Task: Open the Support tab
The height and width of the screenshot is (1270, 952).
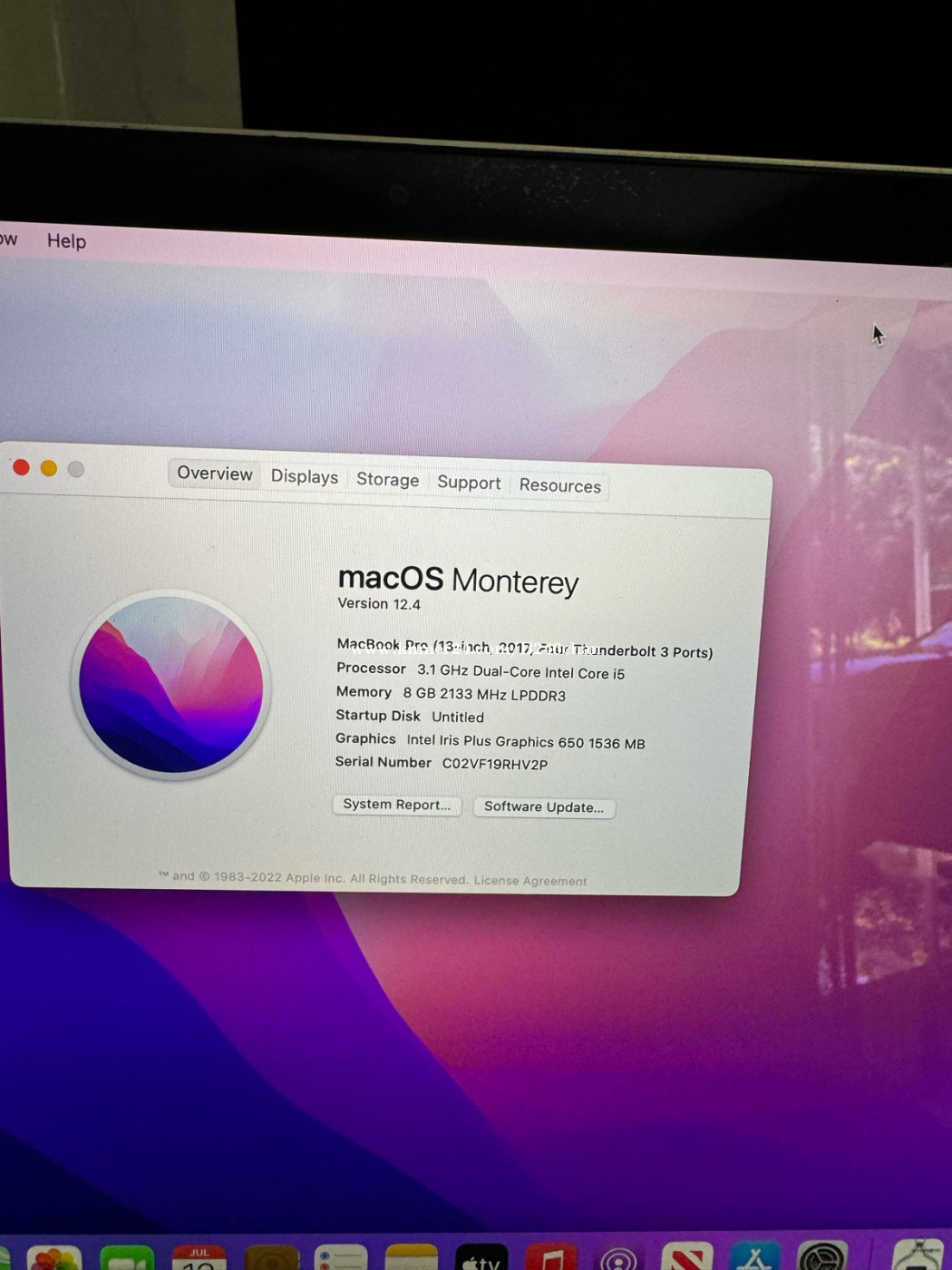Action: point(469,483)
